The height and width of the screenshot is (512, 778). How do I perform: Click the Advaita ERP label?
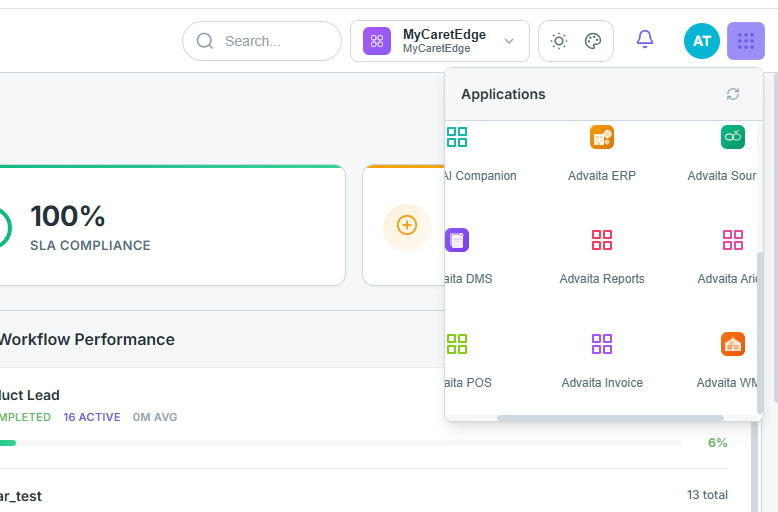[x=601, y=176]
